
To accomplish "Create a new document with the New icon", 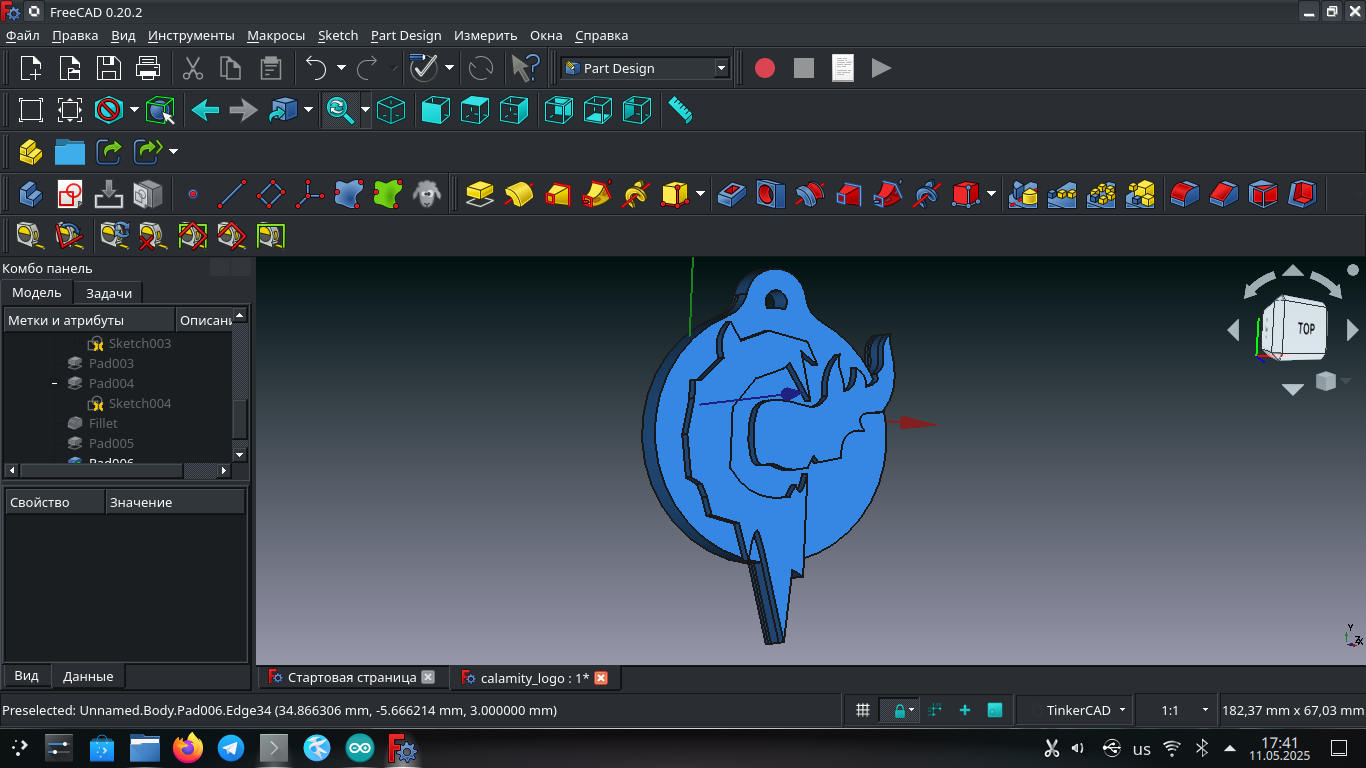I will [31, 68].
